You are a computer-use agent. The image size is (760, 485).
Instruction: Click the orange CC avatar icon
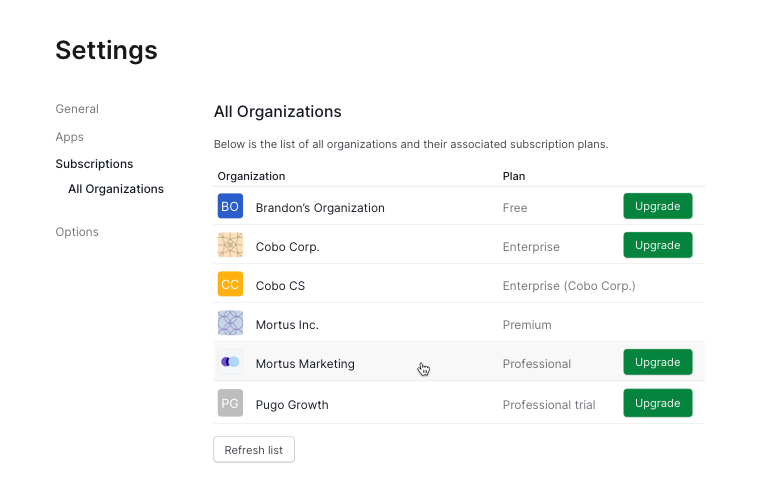point(230,284)
